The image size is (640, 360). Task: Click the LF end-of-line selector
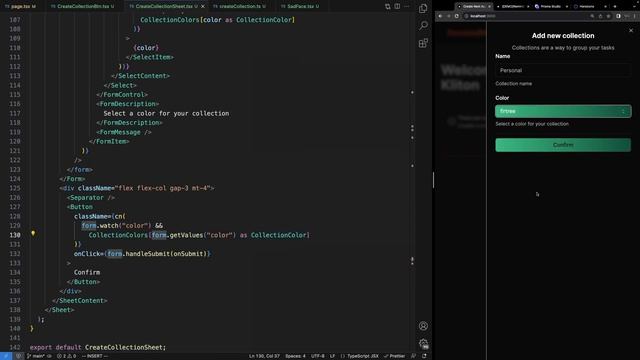coord(332,356)
